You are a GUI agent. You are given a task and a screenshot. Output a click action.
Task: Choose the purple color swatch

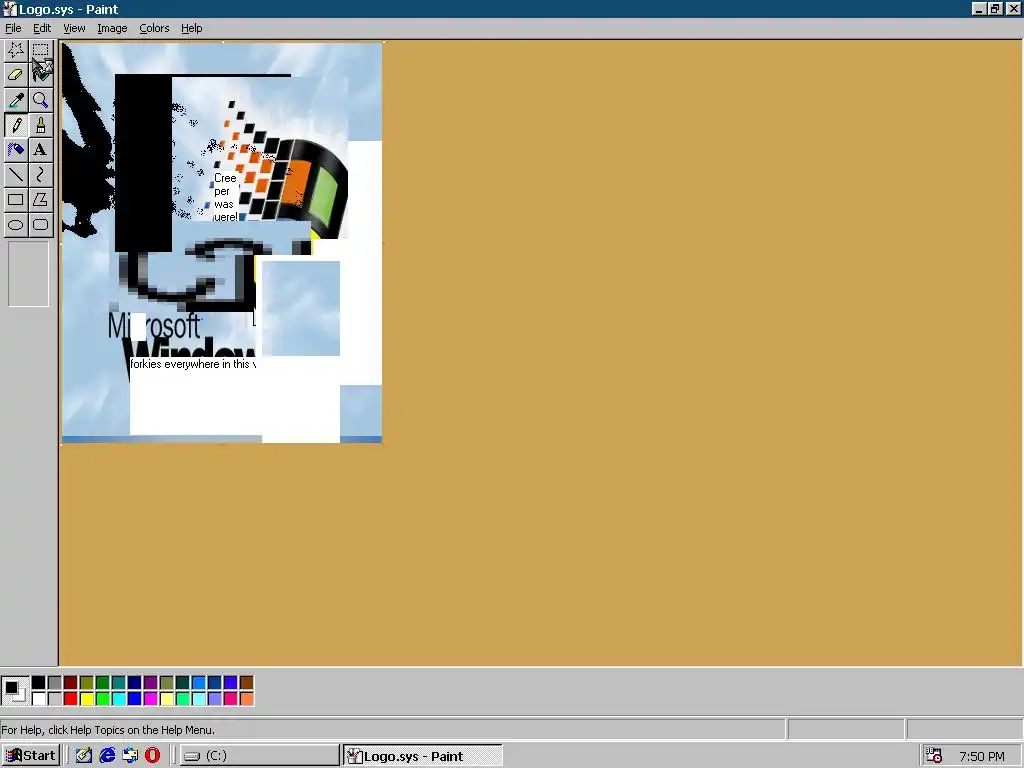[x=150, y=682]
